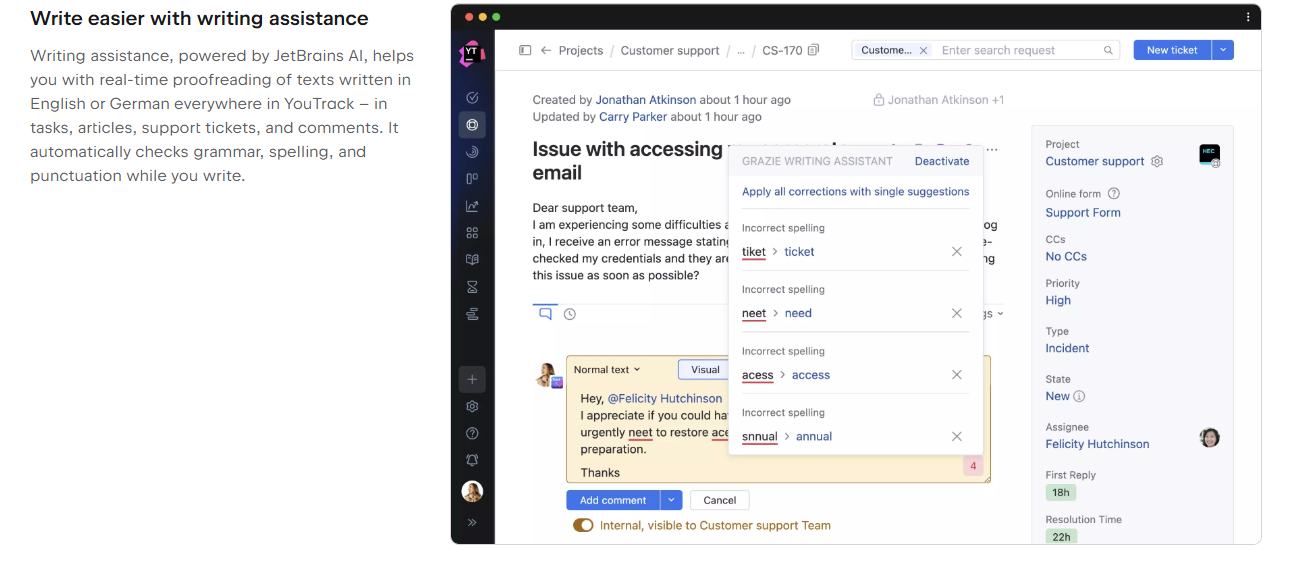Open the Timesheets hourglass icon
The image size is (1309, 568).
click(x=472, y=287)
